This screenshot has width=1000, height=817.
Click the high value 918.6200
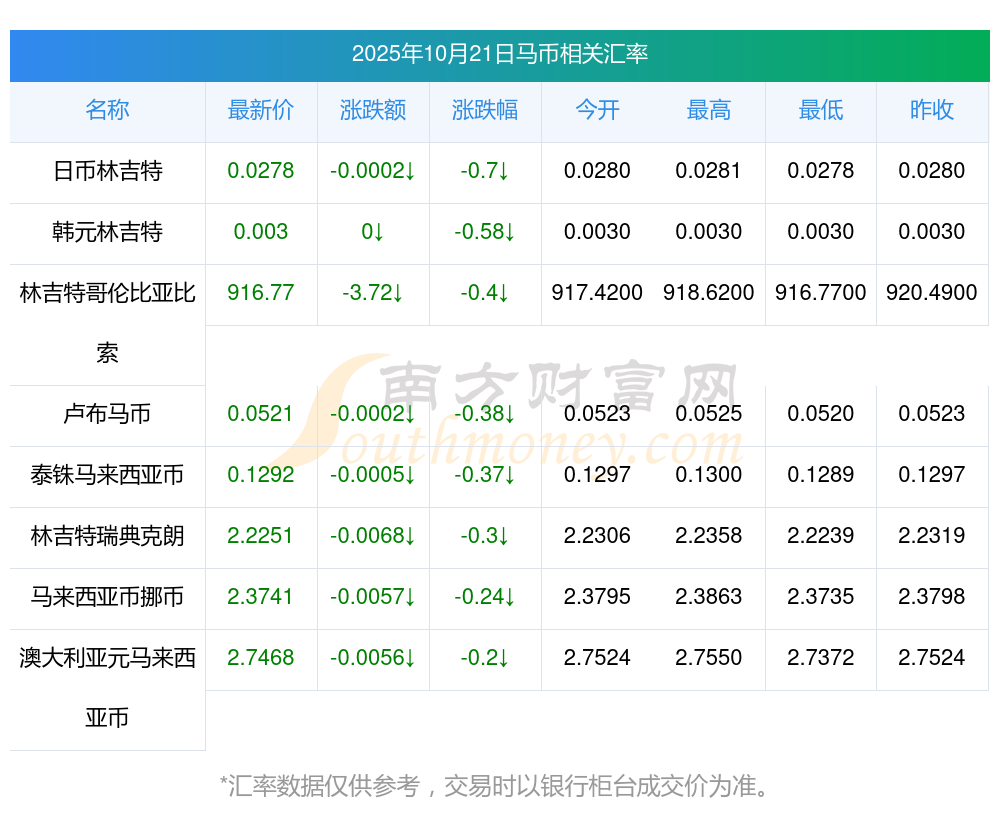pos(709,293)
